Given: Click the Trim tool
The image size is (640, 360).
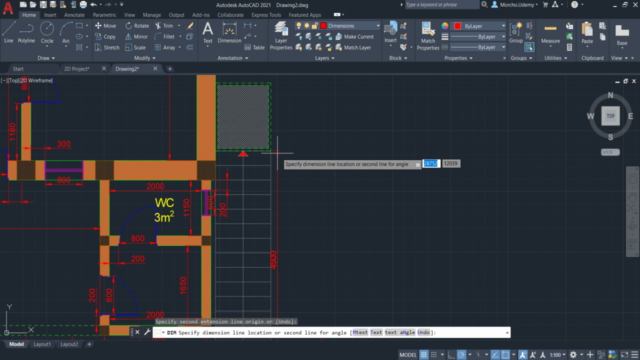Looking at the screenshot, I should [164, 26].
